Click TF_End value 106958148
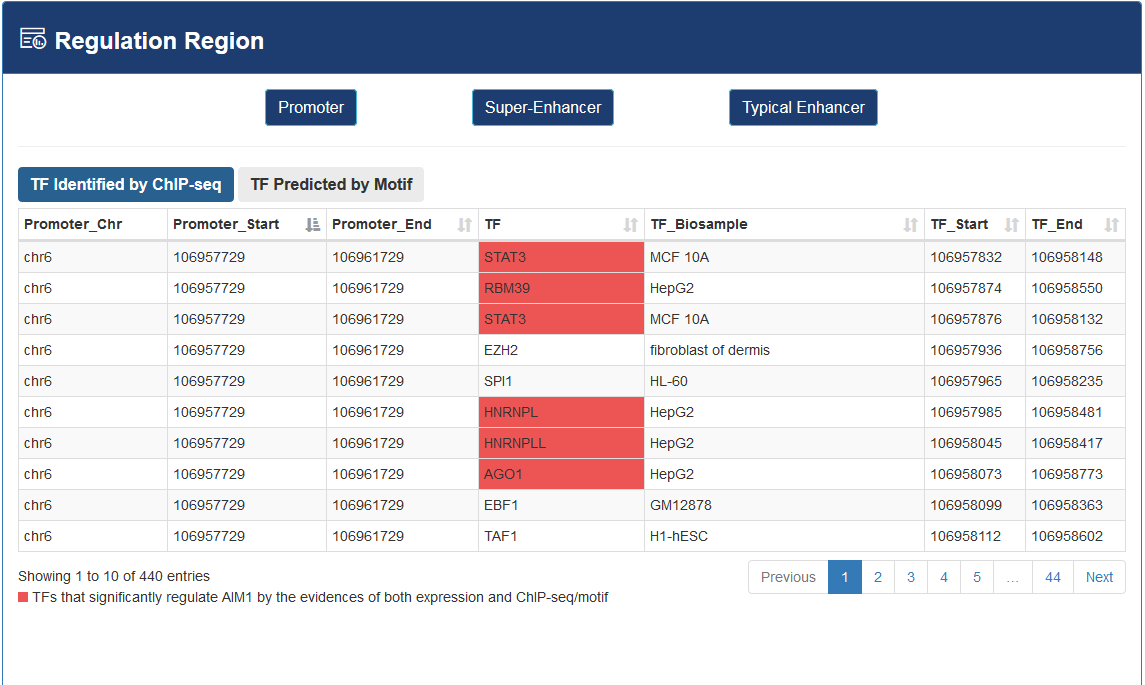 click(1067, 257)
